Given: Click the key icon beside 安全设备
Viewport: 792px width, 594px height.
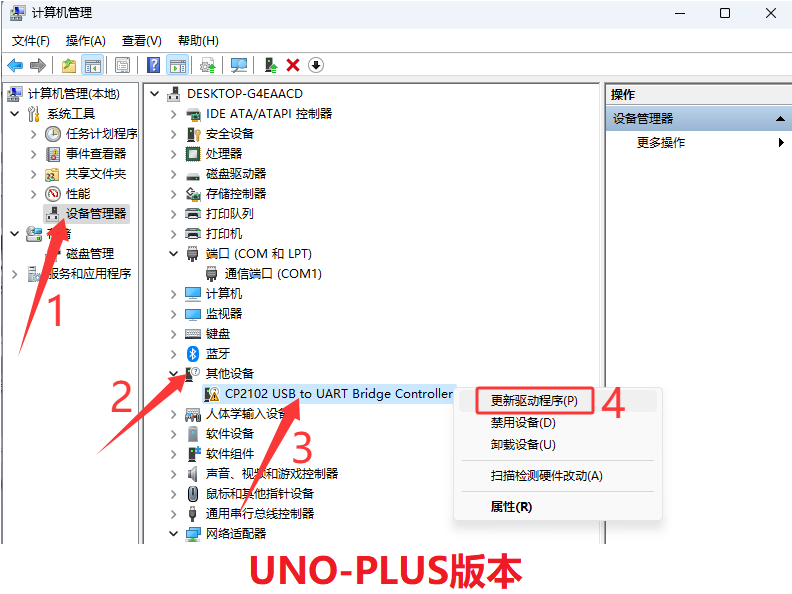Looking at the screenshot, I should [193, 134].
